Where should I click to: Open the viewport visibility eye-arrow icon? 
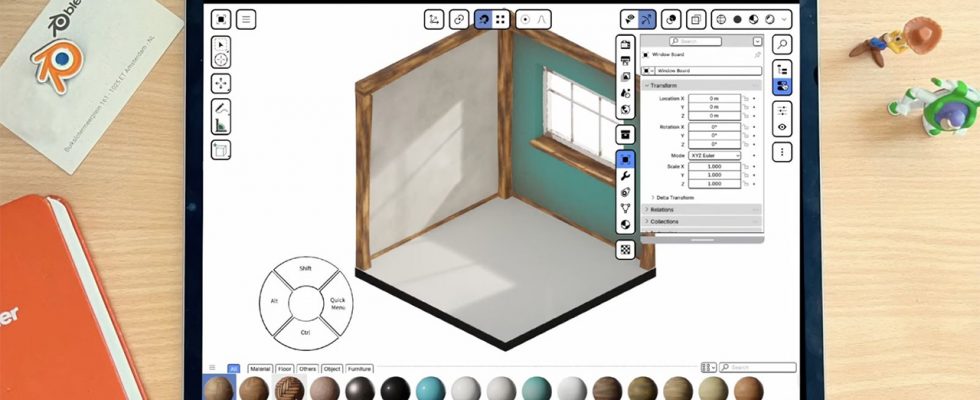tap(629, 19)
